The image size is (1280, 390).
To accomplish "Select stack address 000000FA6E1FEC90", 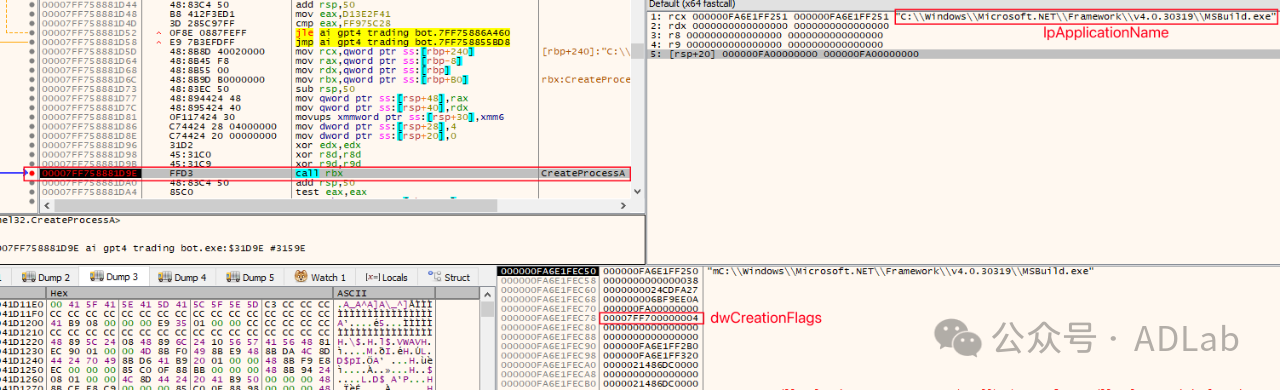I will click(x=548, y=346).
